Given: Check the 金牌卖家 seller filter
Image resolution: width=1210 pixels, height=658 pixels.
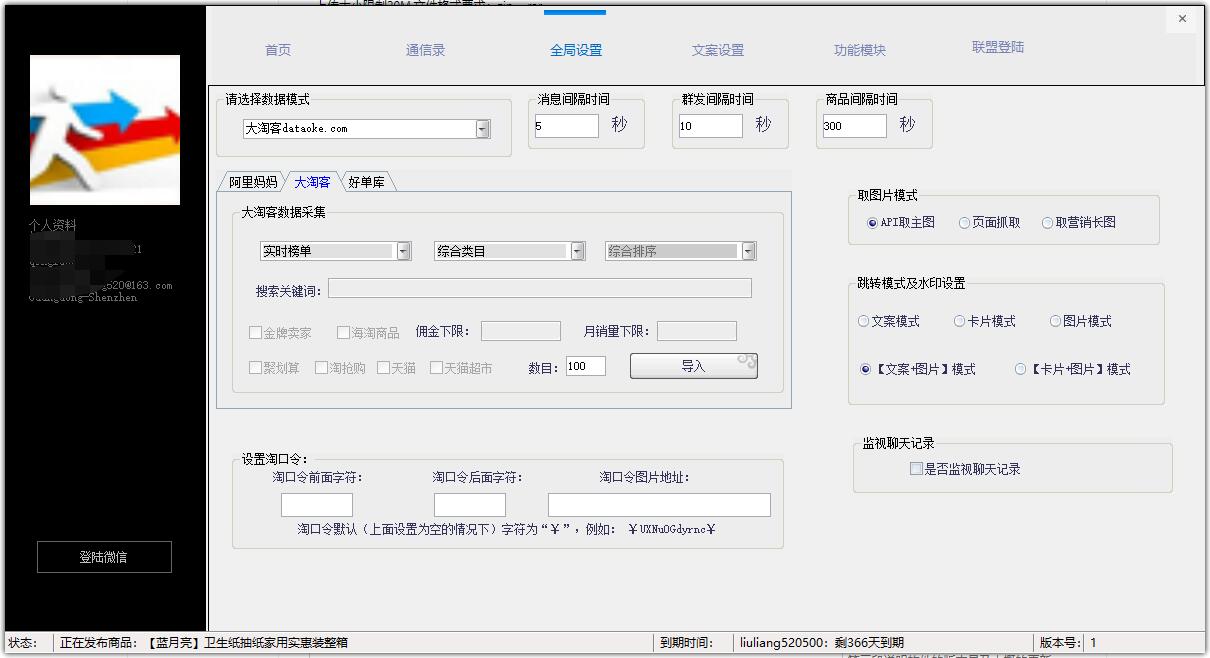Looking at the screenshot, I should (x=255, y=331).
